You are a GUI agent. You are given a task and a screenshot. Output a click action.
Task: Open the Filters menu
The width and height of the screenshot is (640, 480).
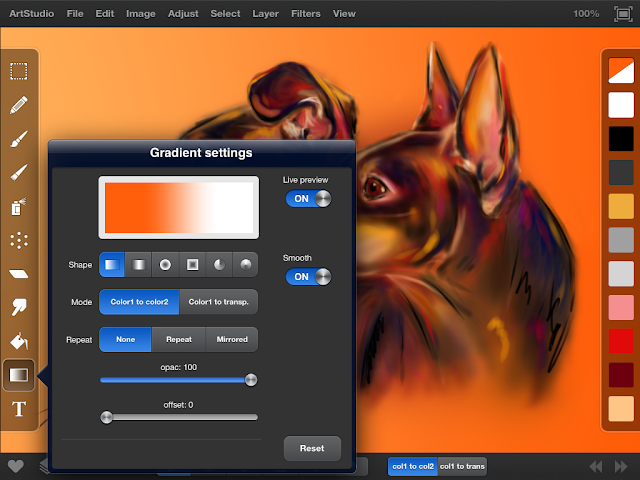tap(306, 14)
